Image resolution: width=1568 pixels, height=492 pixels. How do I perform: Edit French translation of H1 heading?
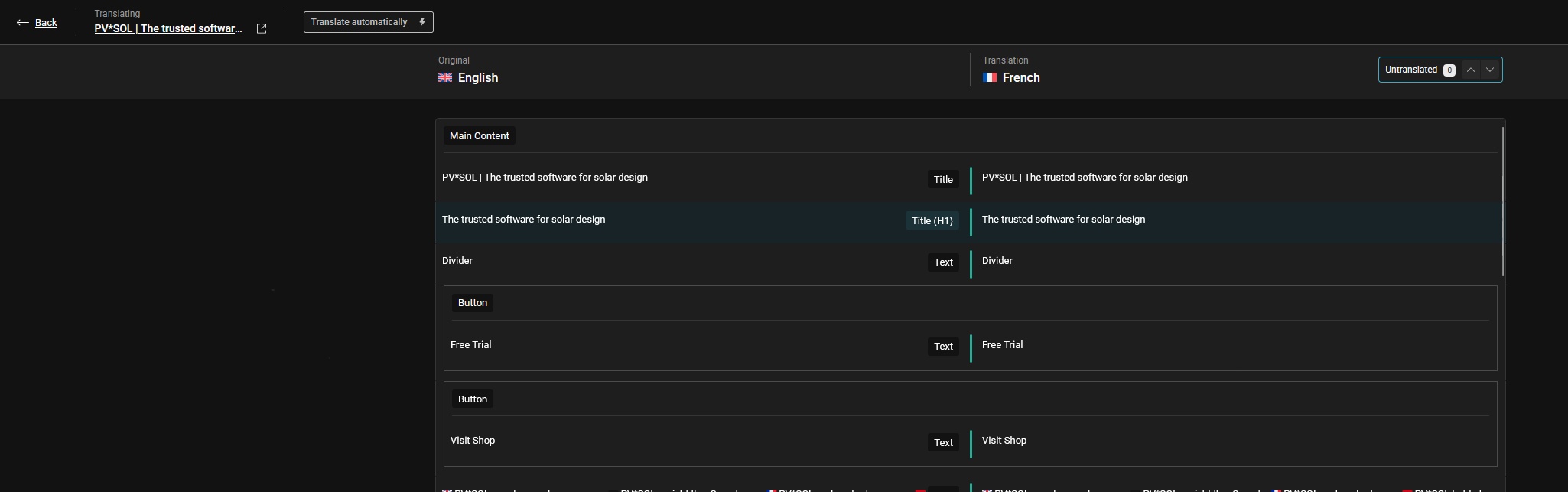(x=1063, y=220)
